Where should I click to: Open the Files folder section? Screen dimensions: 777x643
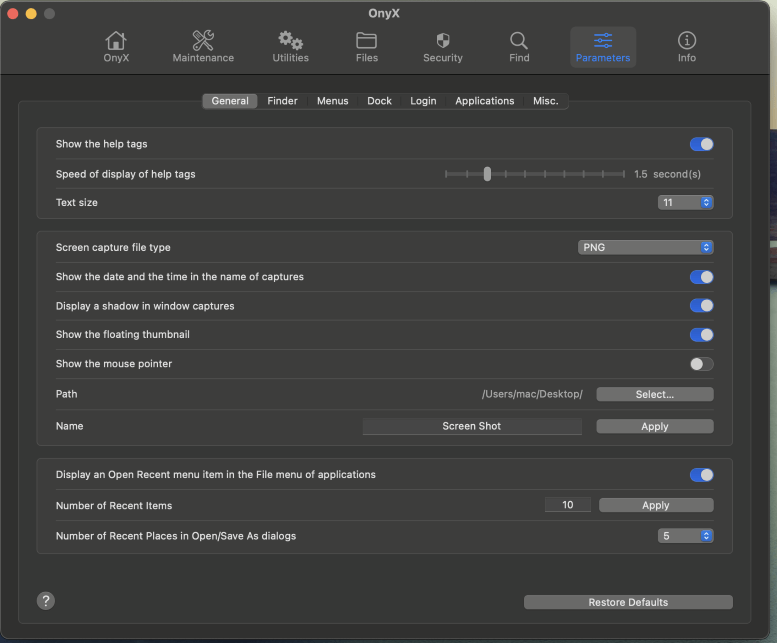(x=367, y=47)
